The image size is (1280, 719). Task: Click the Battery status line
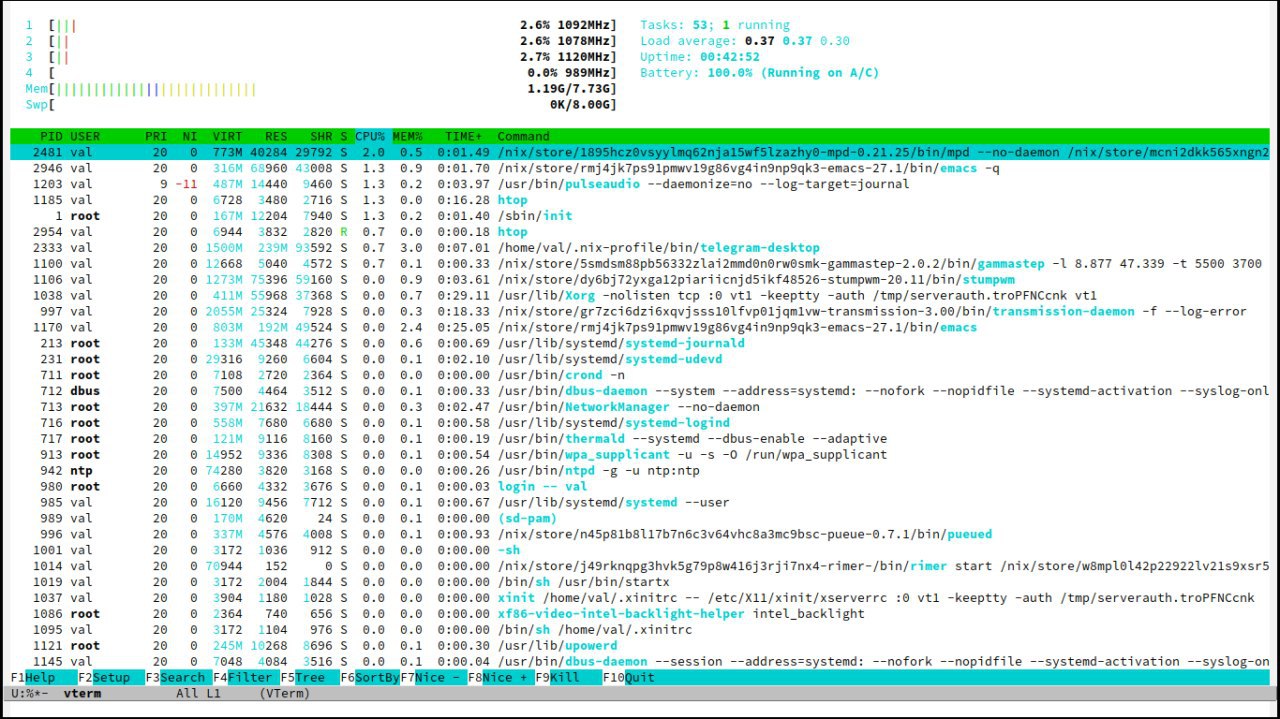760,73
